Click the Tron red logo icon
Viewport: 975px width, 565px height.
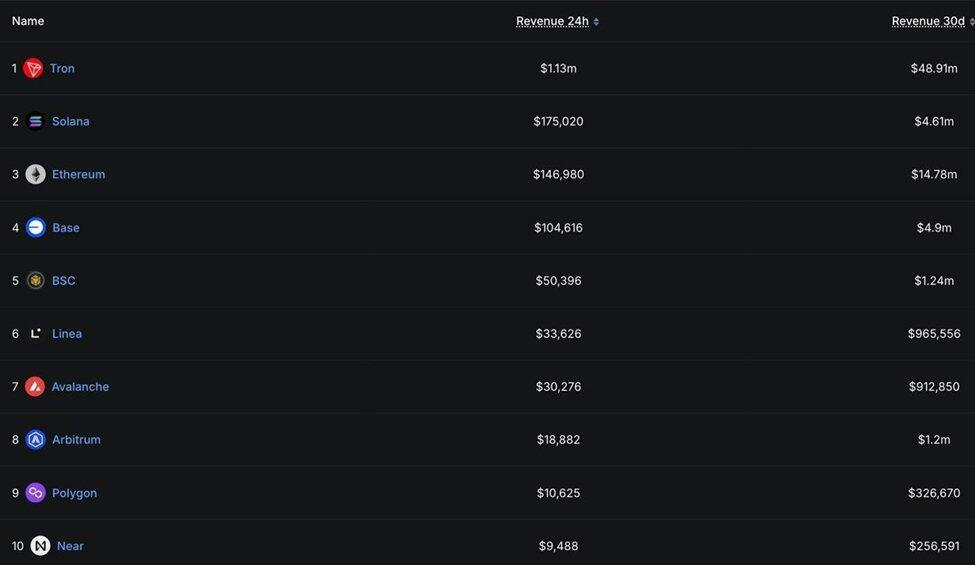coord(33,68)
